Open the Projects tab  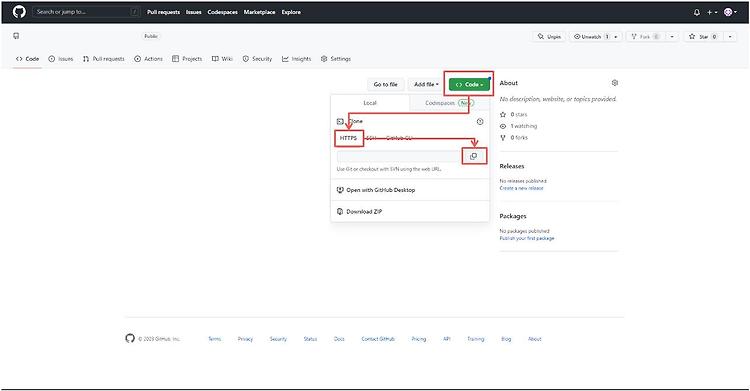click(187, 59)
